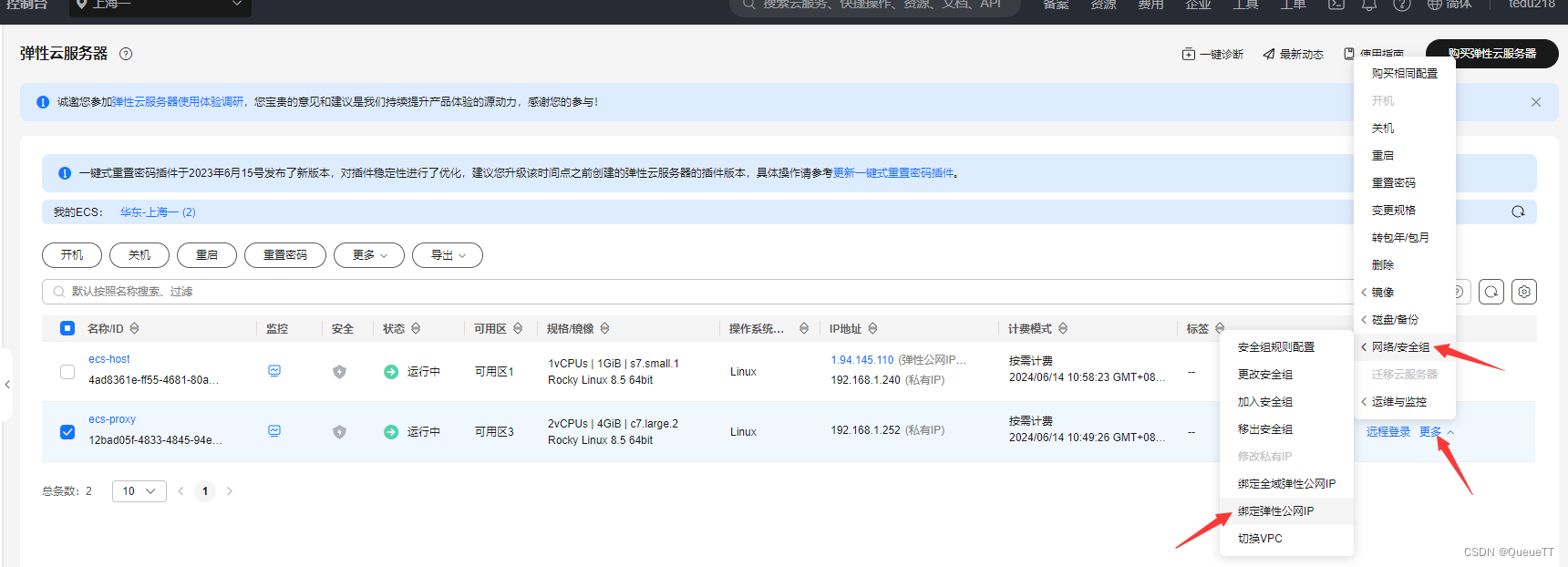Select 重启 in the 更多 menu
Viewport: 1568px width, 567px height.
[x=1404, y=156]
